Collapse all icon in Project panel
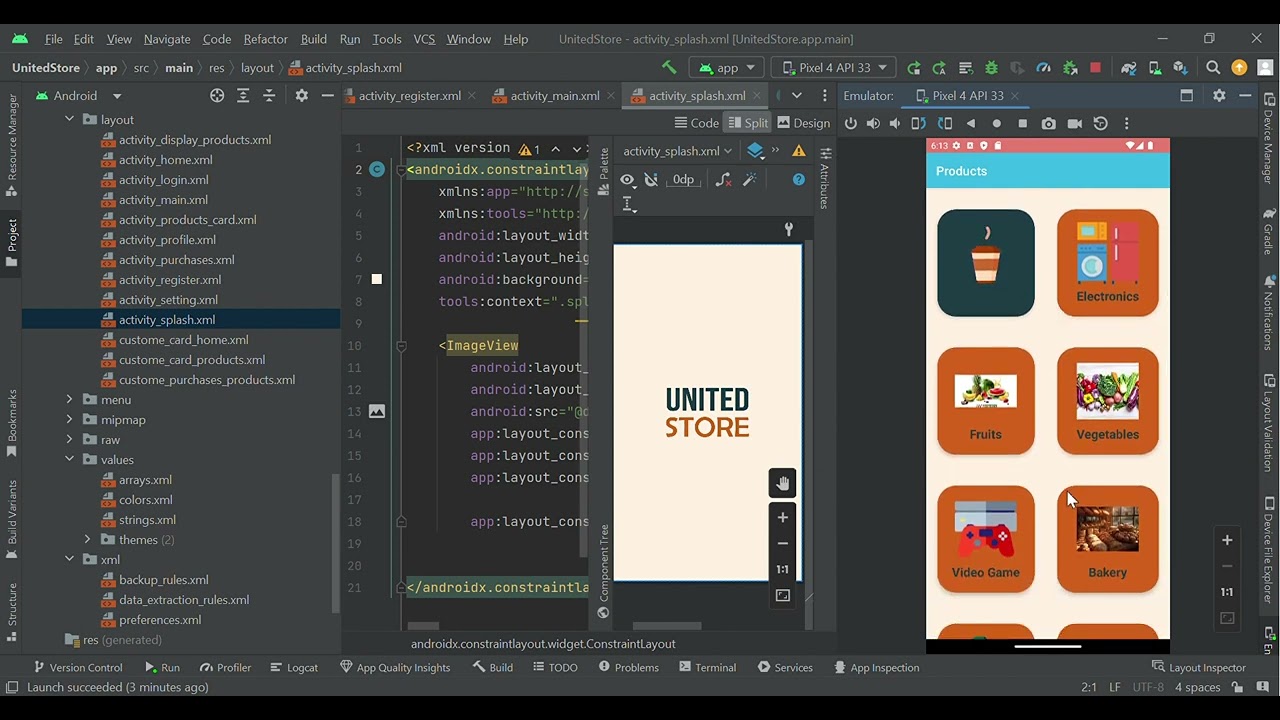1280x720 pixels. [269, 96]
